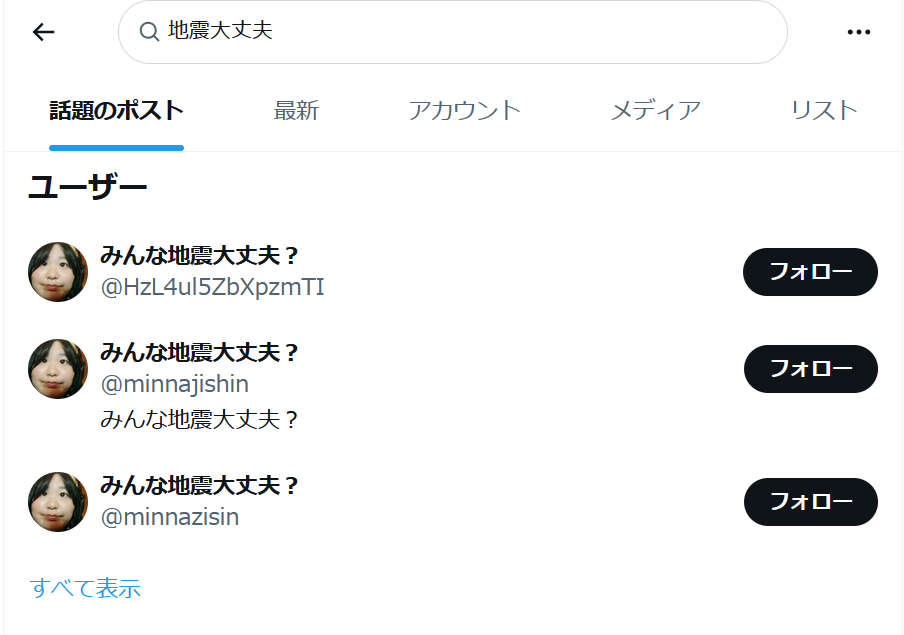
Task: Click the search magnifier icon
Action: tap(149, 32)
